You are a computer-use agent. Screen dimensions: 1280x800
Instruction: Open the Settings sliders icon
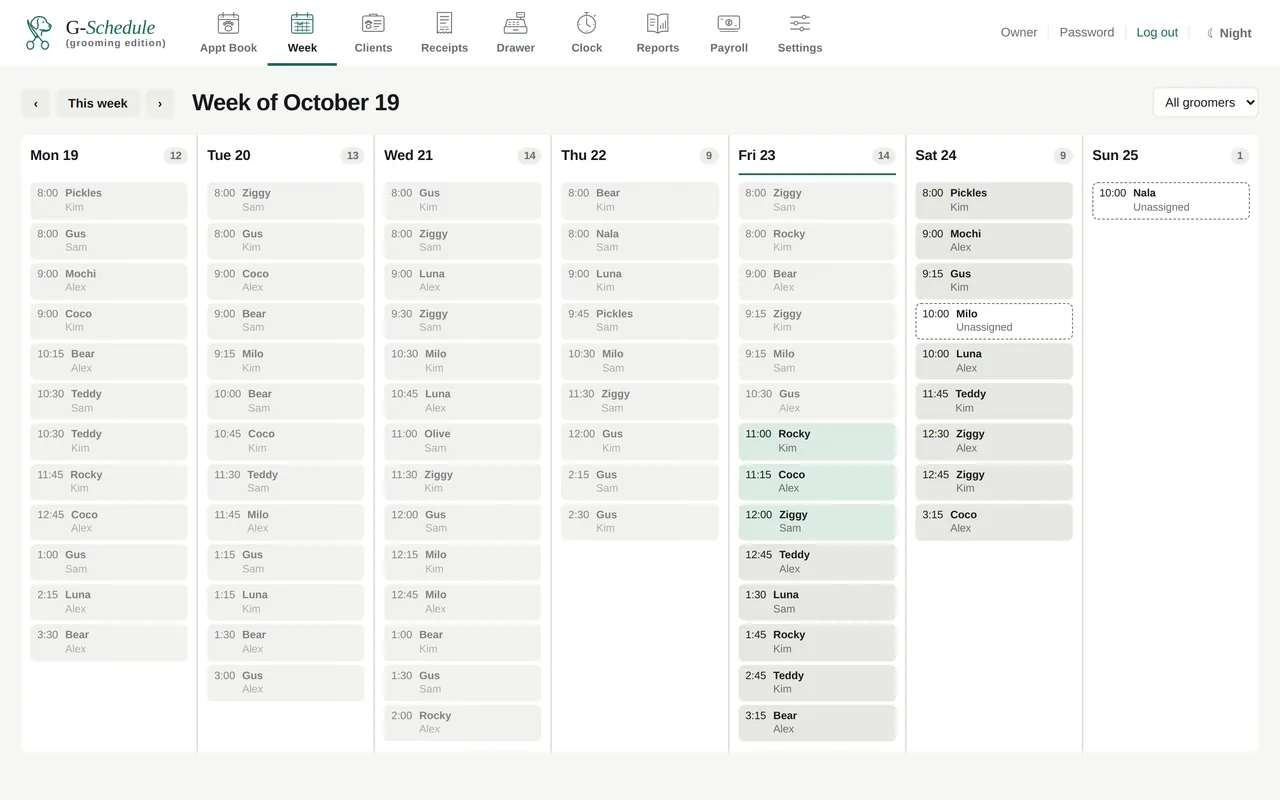coord(800,23)
